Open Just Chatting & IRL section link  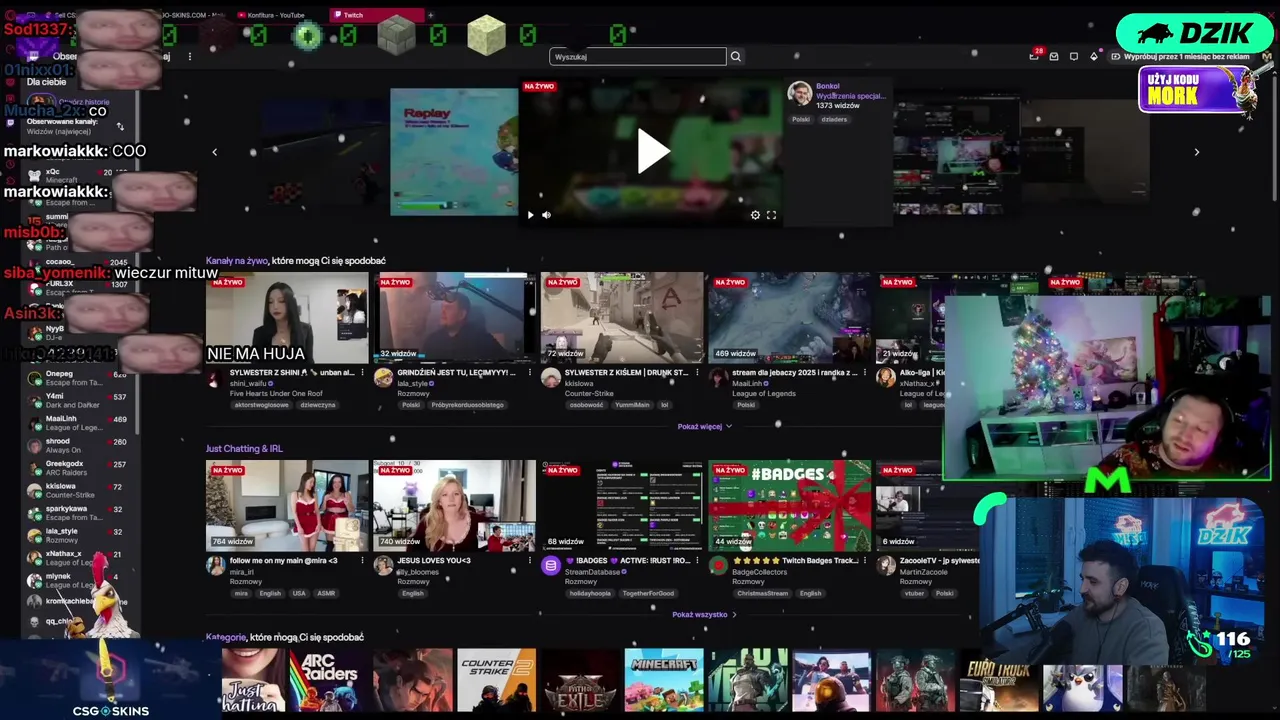tap(244, 449)
